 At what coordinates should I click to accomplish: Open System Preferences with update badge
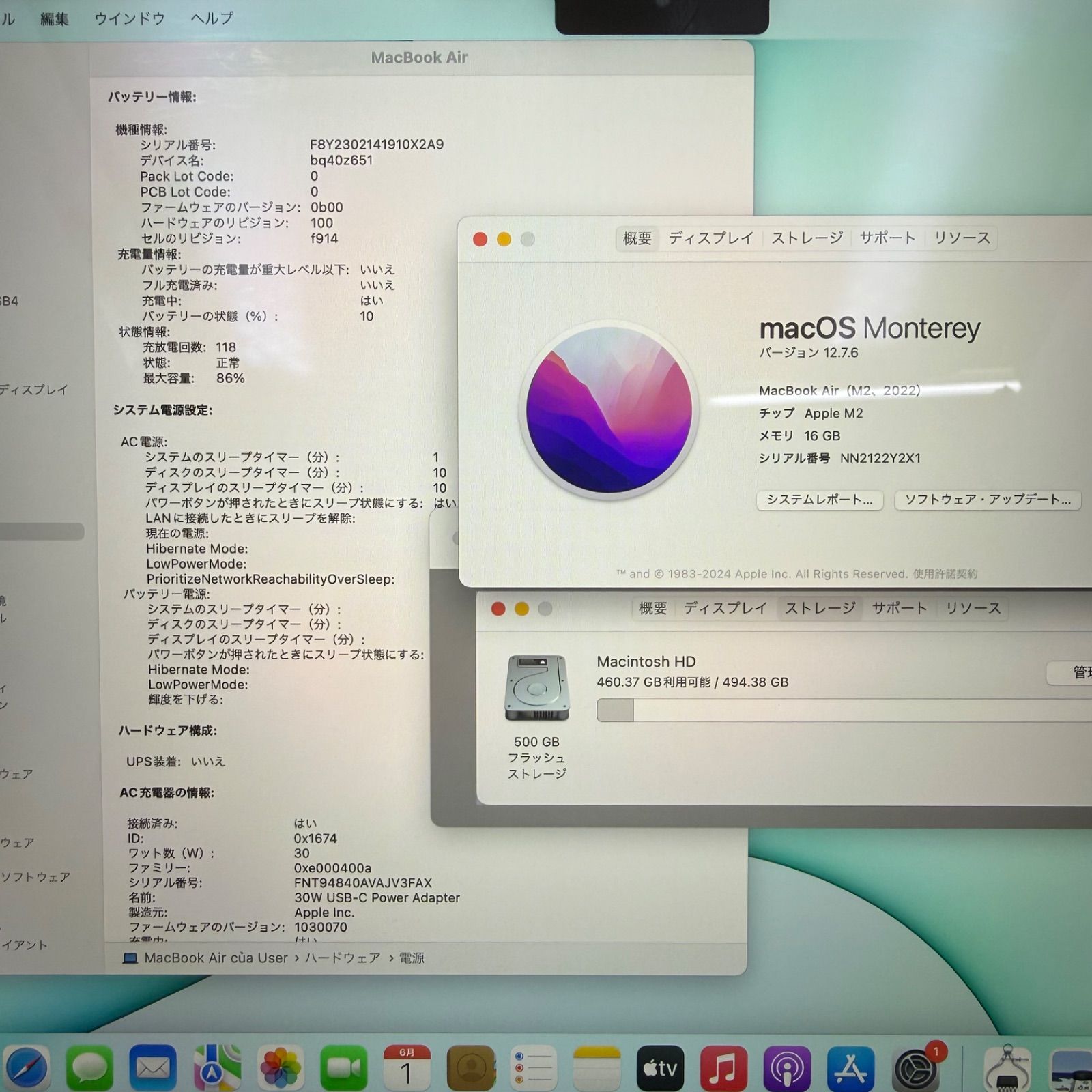point(915,1067)
